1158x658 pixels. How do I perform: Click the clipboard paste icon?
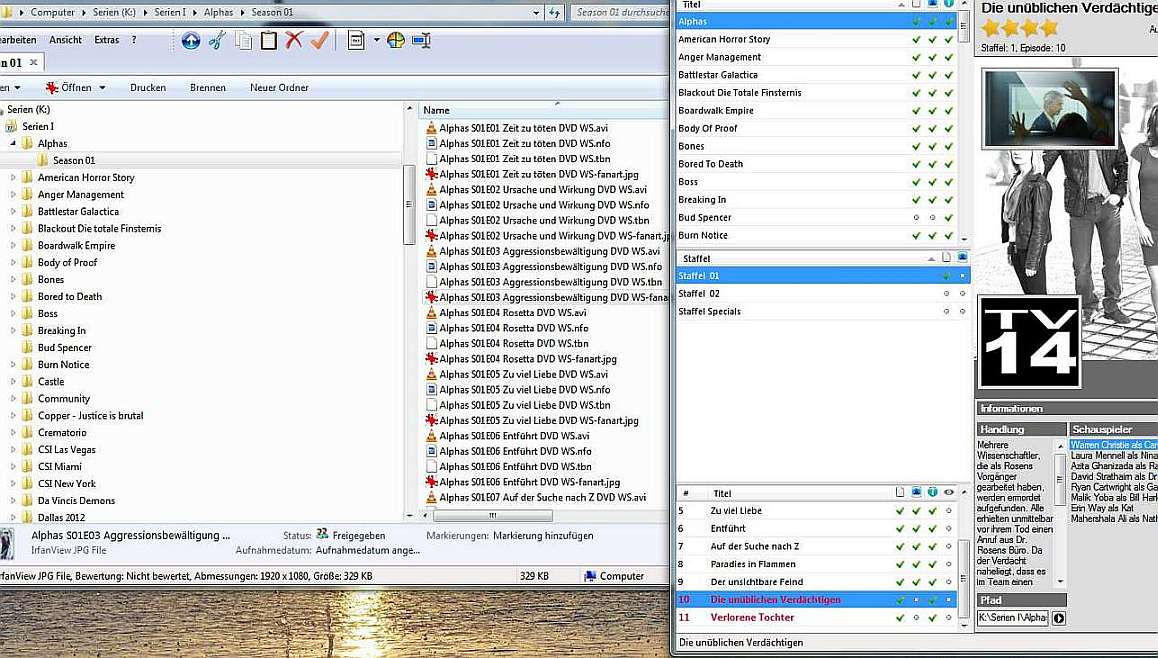click(269, 40)
